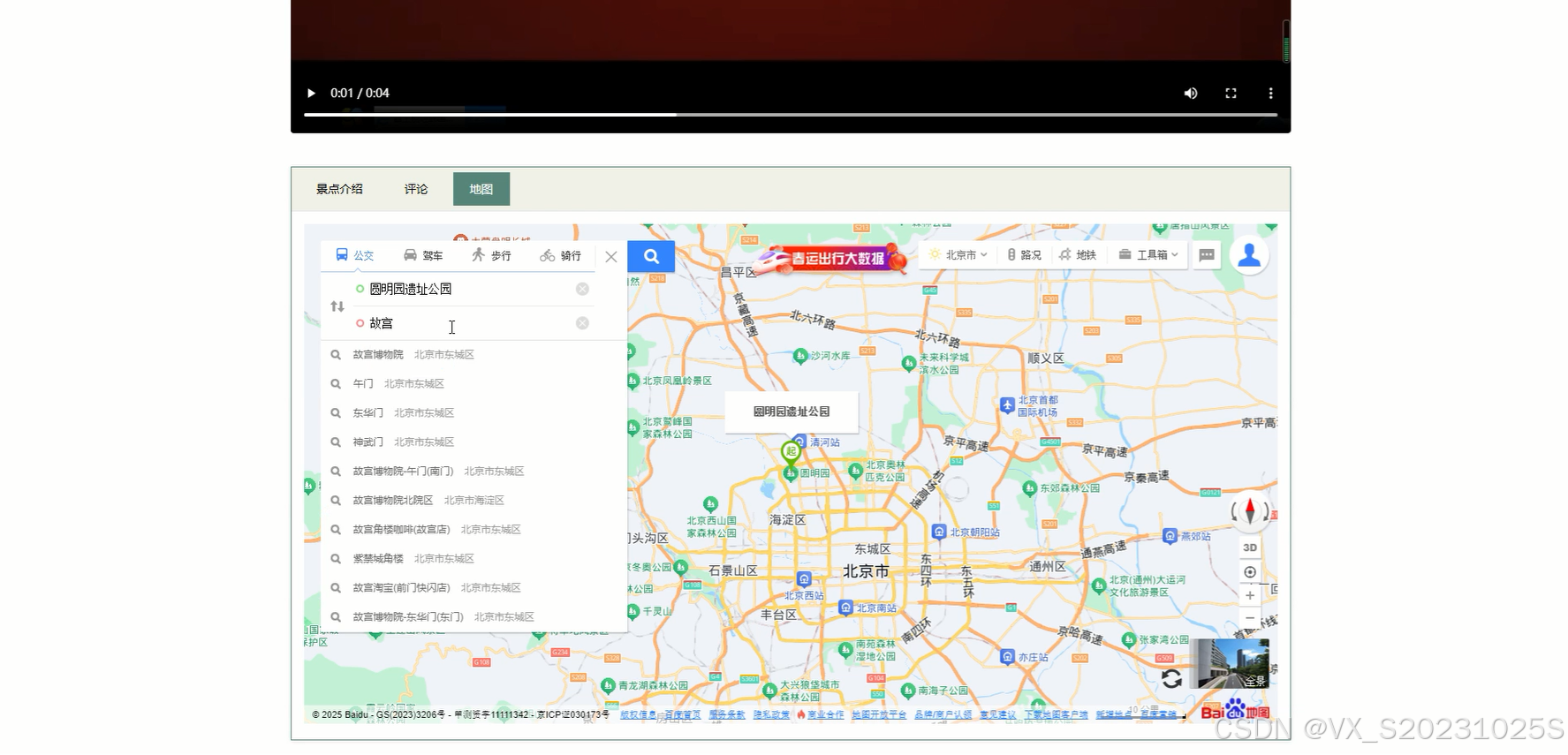Open 意见建议 link
The image size is (1568, 755).
click(x=997, y=714)
